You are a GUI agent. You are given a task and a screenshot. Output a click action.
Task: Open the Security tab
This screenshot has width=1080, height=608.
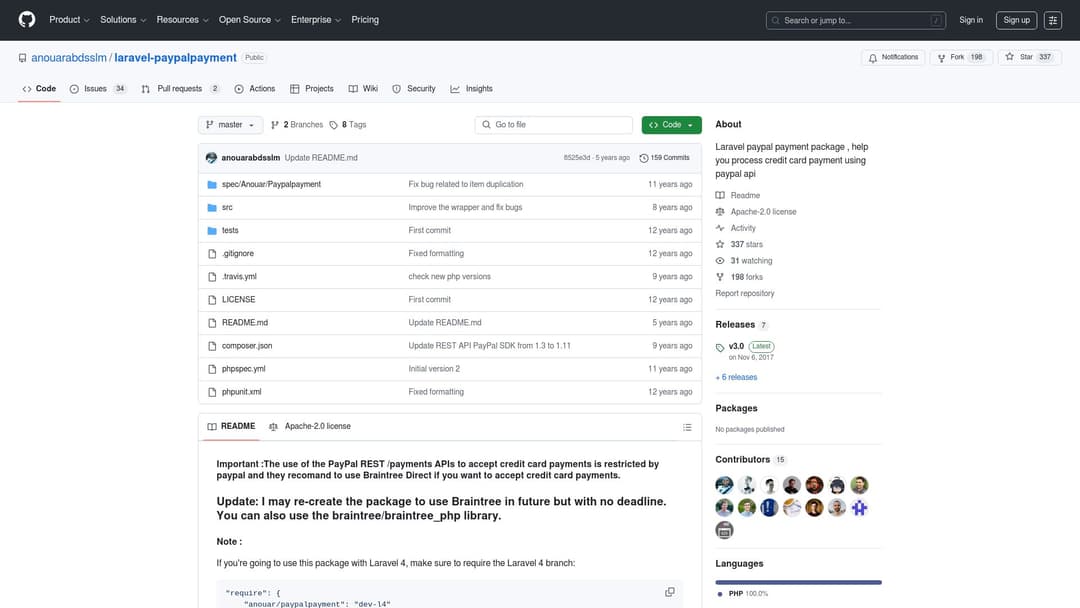[x=414, y=89]
